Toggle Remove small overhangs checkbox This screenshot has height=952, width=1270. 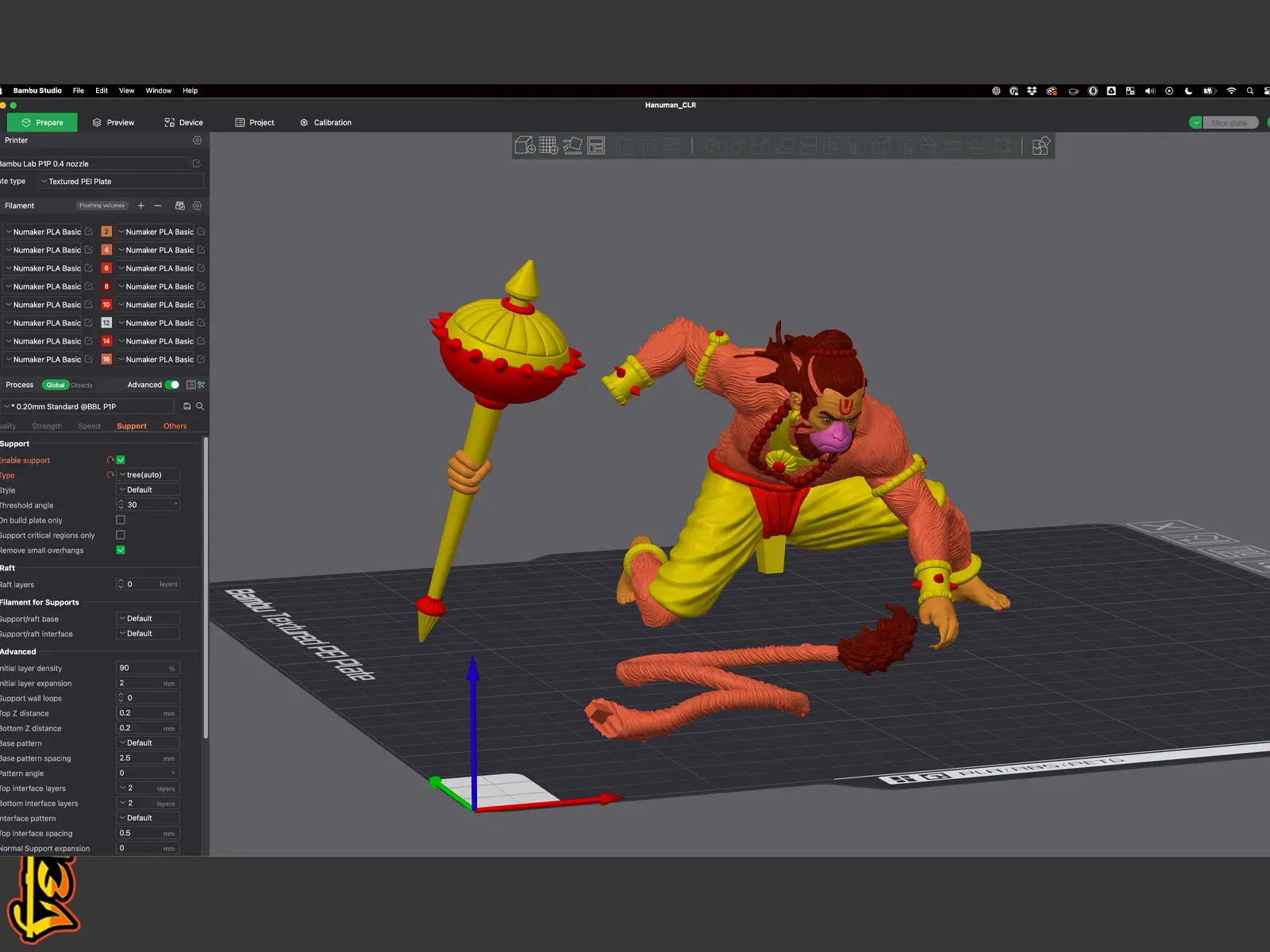tap(121, 550)
